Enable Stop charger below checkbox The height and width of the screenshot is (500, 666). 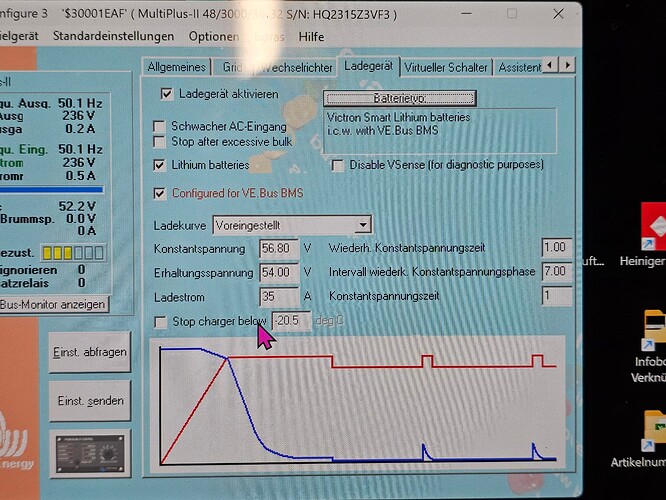pos(161,322)
